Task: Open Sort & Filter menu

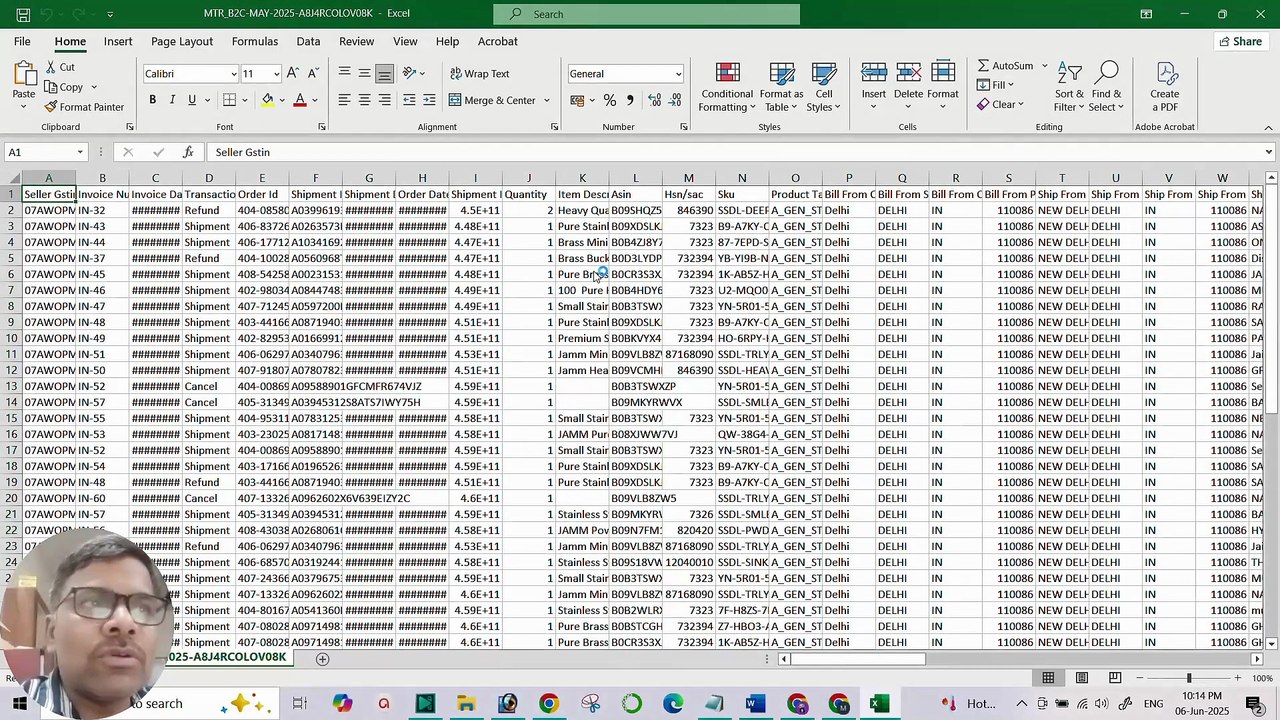Action: tap(1069, 88)
